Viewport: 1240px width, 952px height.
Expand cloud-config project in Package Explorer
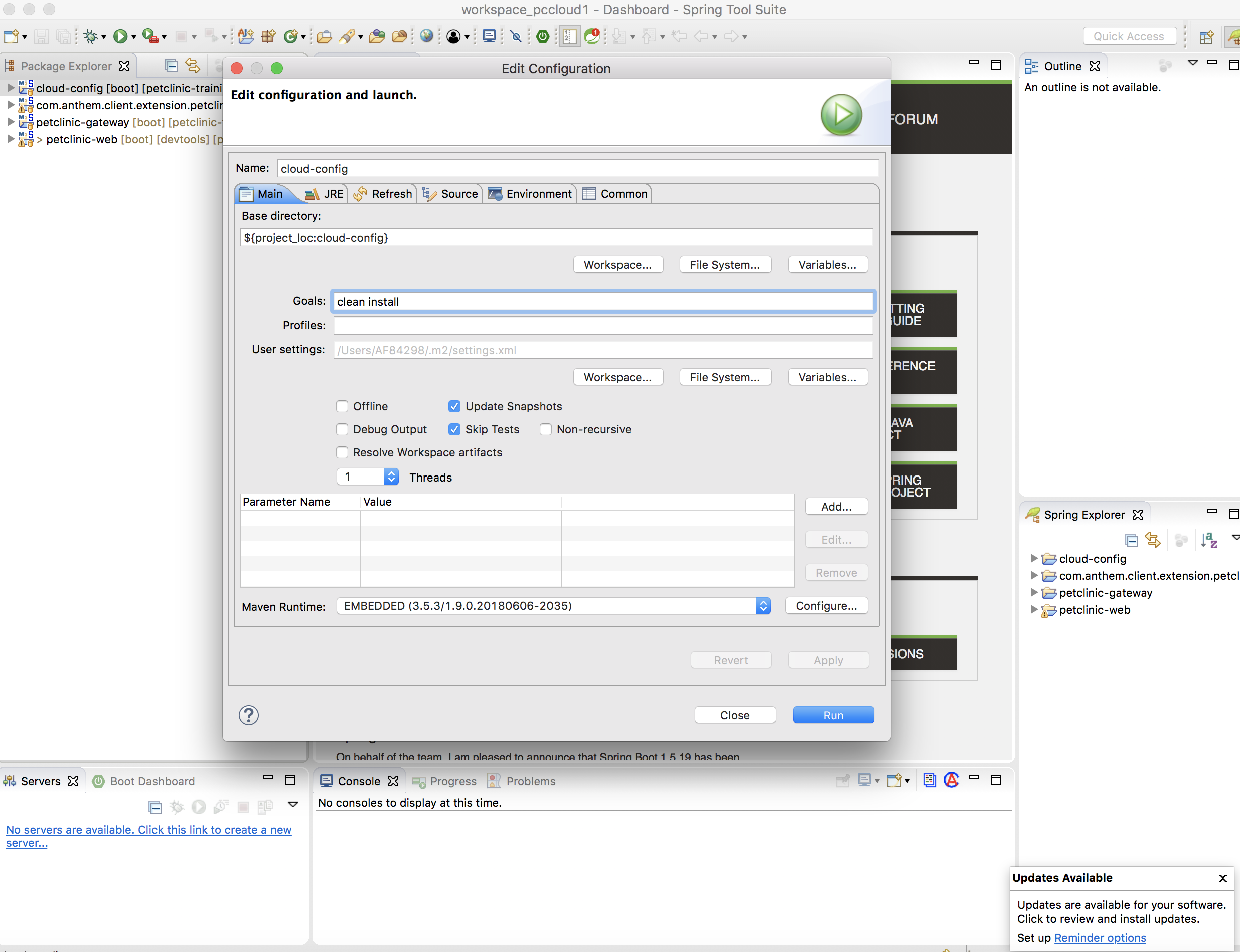coord(10,88)
